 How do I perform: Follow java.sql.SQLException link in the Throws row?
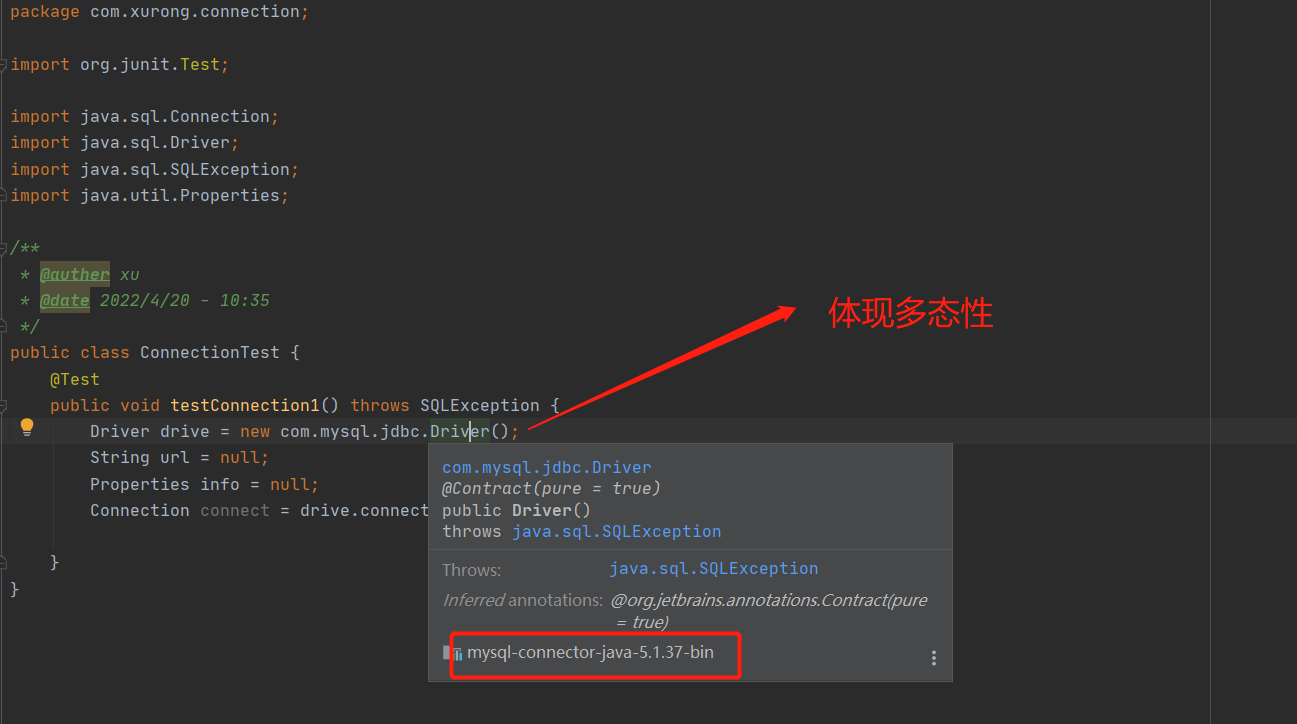pyautogui.click(x=714, y=568)
